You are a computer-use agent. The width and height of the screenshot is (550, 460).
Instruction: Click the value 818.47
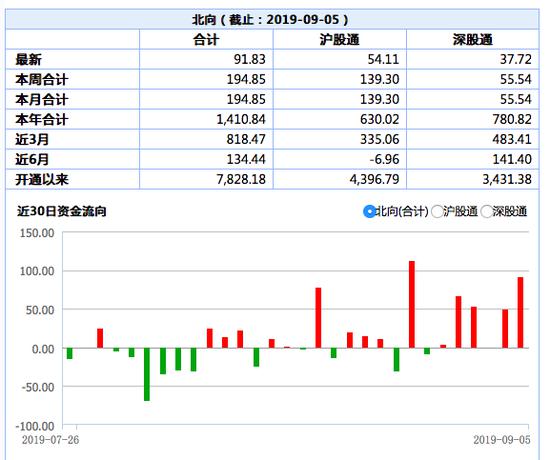pyautogui.click(x=246, y=139)
